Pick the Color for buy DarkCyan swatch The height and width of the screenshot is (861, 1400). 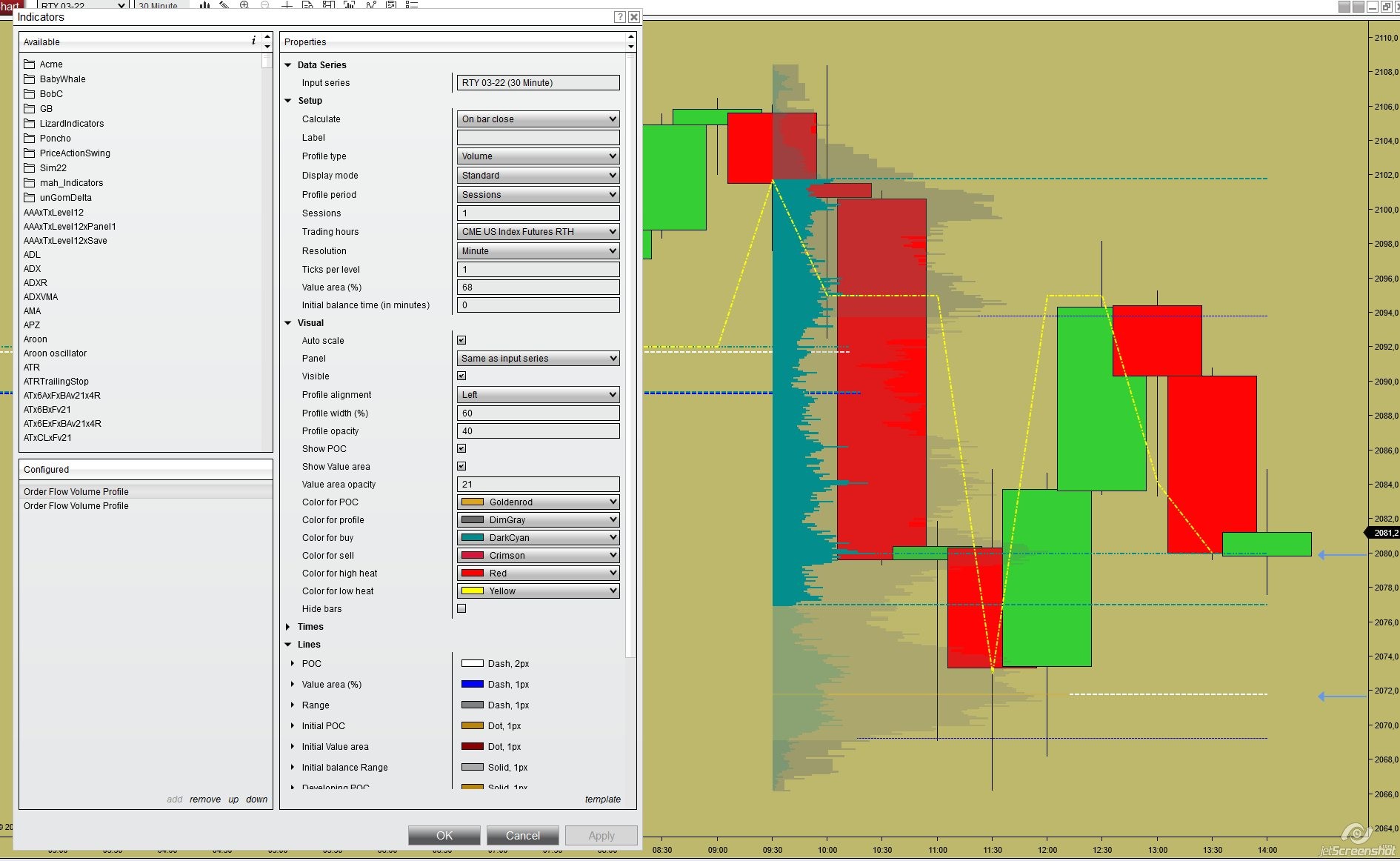pos(473,537)
